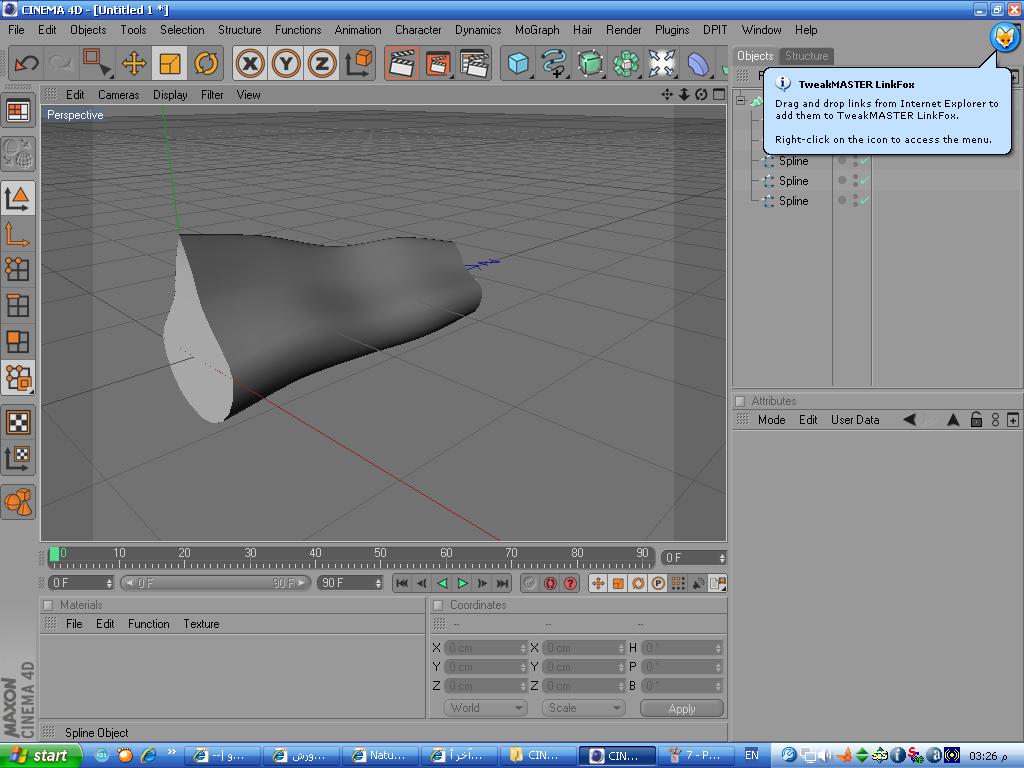The height and width of the screenshot is (768, 1024).
Task: Activate the Rotate tool
Action: (206, 63)
